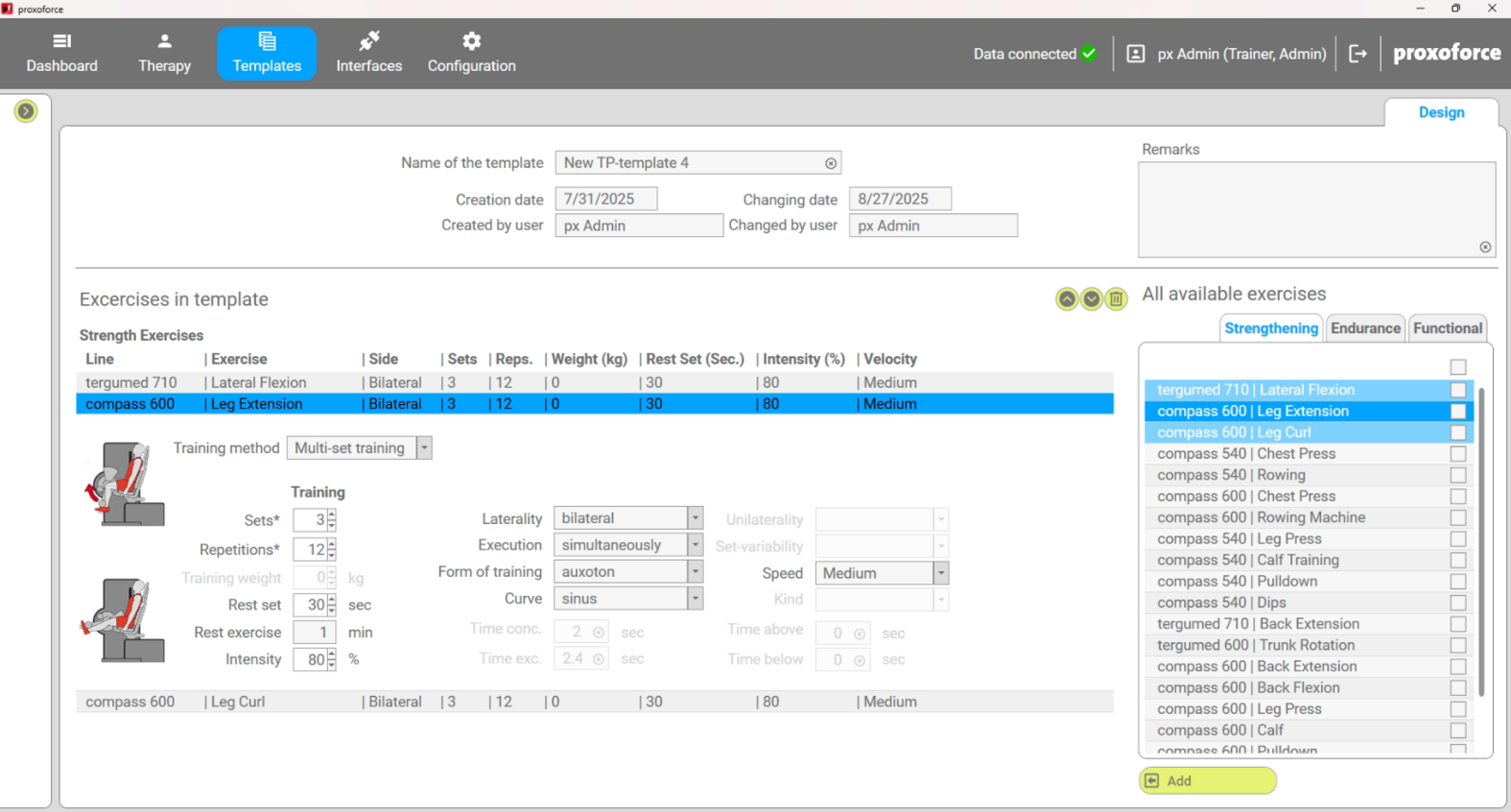Viewport: 1511px width, 812px height.
Task: Open the Speed dropdown set to Medium
Action: point(941,573)
